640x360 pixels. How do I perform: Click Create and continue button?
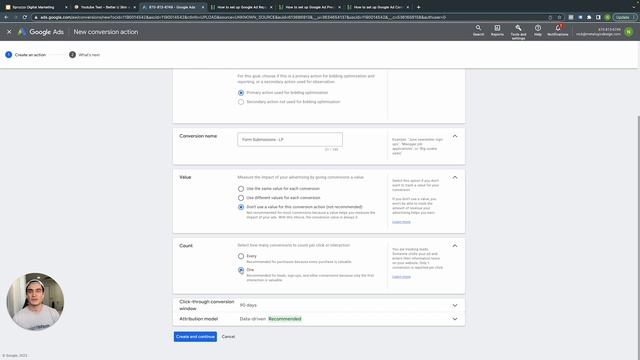[195, 337]
